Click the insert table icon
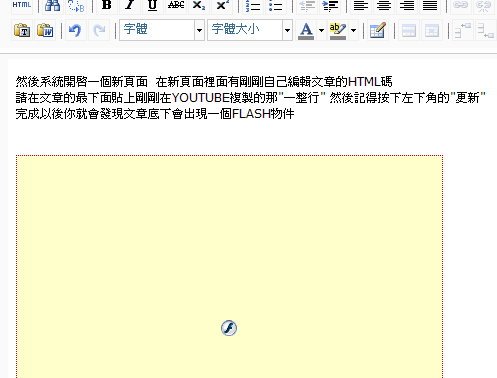 coord(378,31)
